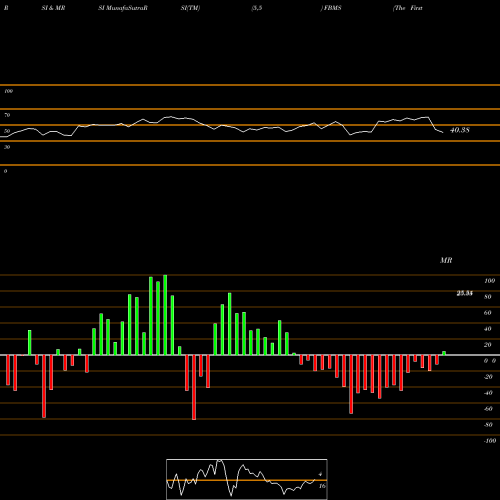Screen dimensions: 500x500
Task: Click MR axis label 40
Action: tap(488, 329)
